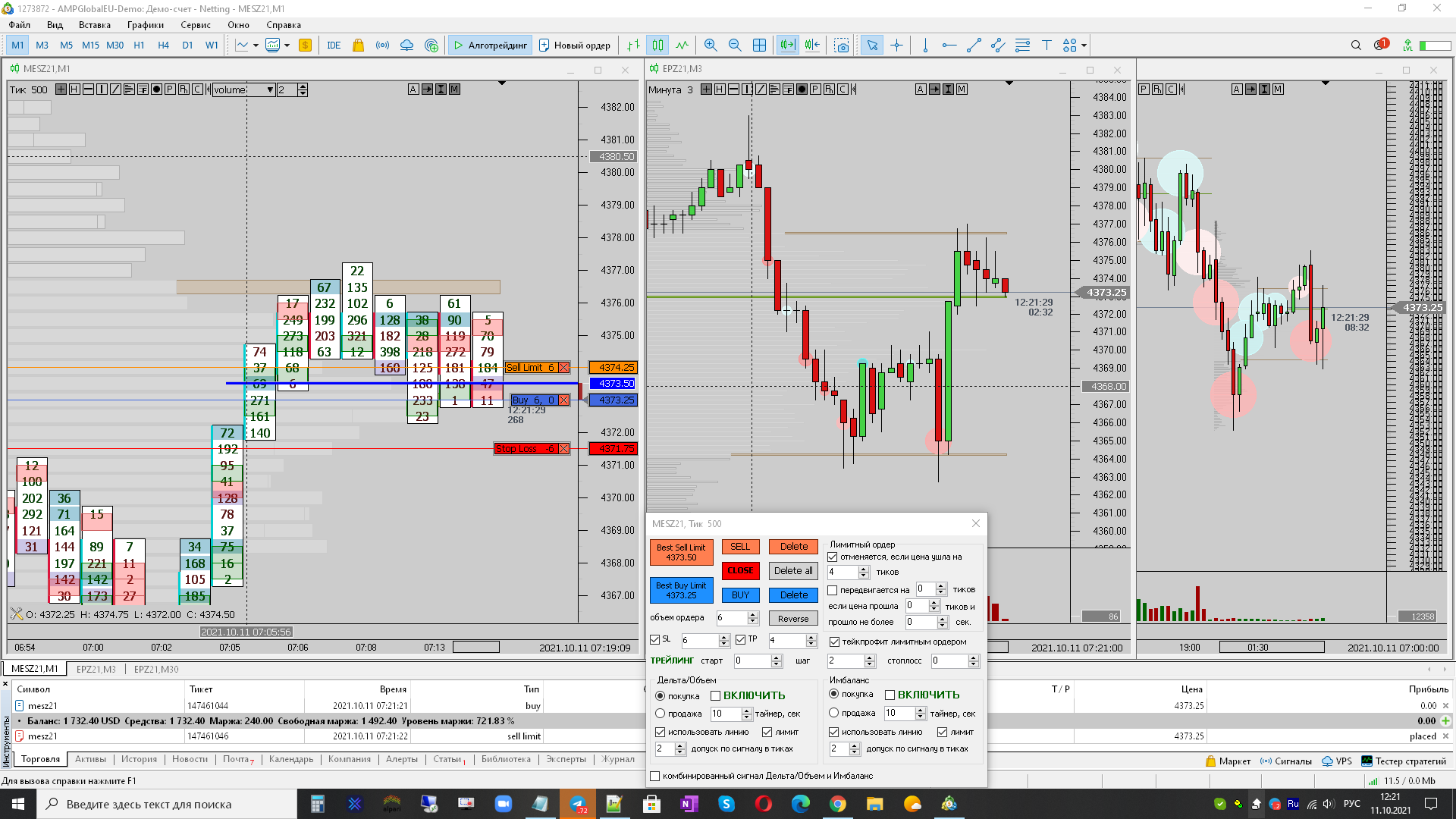Toggle the candlestick chart type

click(657, 45)
